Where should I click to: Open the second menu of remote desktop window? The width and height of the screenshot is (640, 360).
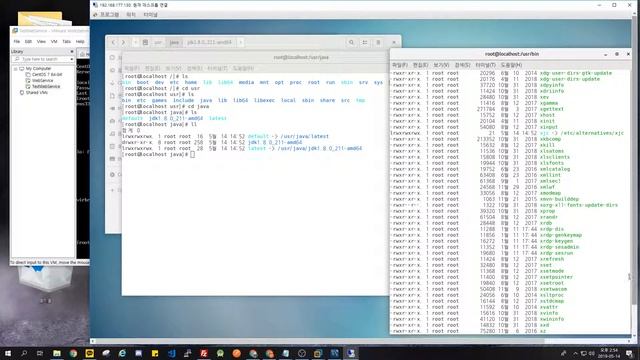(x=131, y=15)
